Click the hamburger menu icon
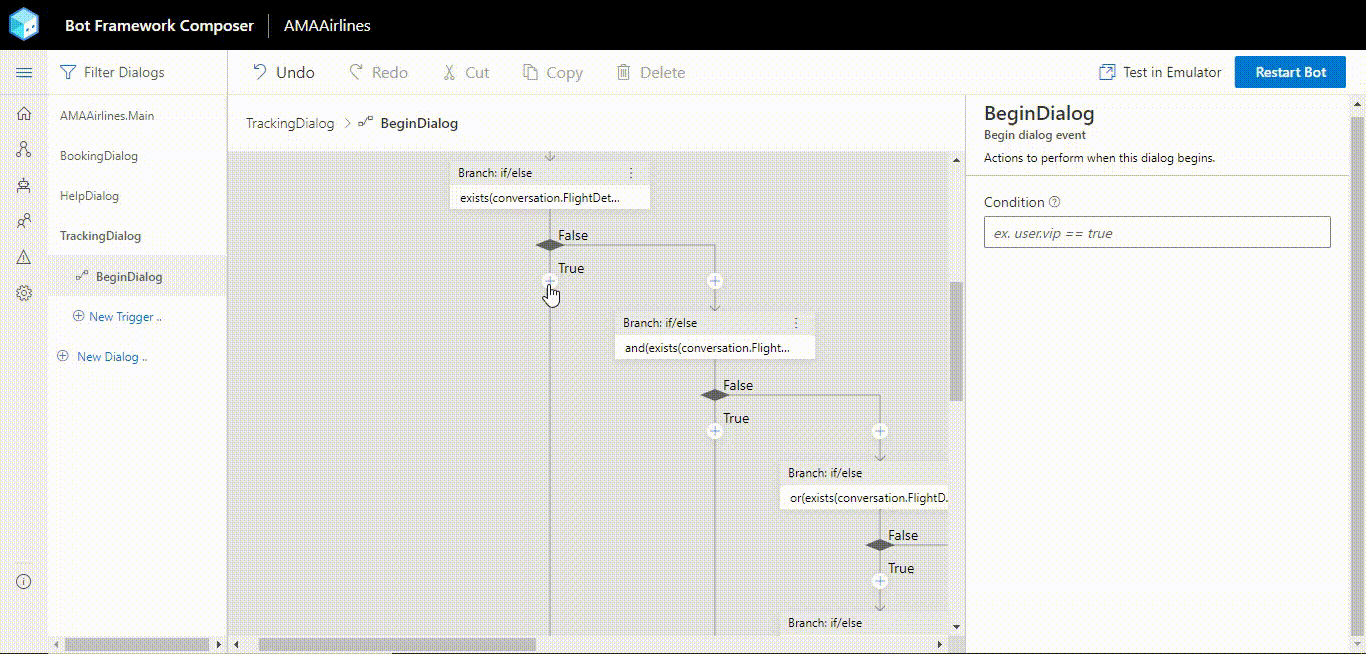Viewport: 1366px width, 654px height. click(x=24, y=71)
